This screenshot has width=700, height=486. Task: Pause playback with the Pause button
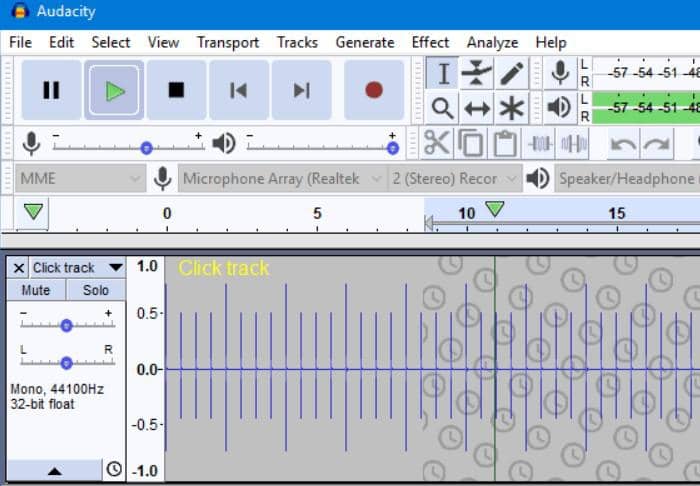coord(51,90)
